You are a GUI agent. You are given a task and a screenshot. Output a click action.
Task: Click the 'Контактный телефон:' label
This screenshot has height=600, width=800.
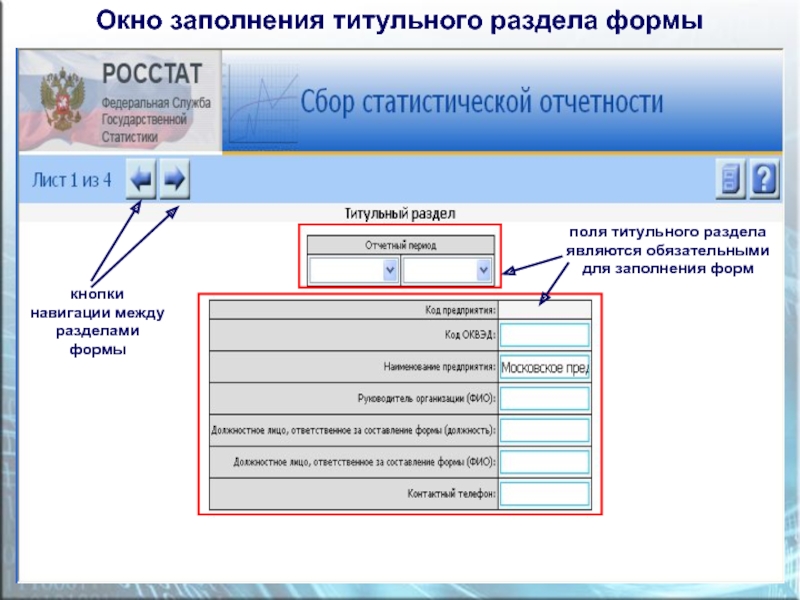(452, 494)
